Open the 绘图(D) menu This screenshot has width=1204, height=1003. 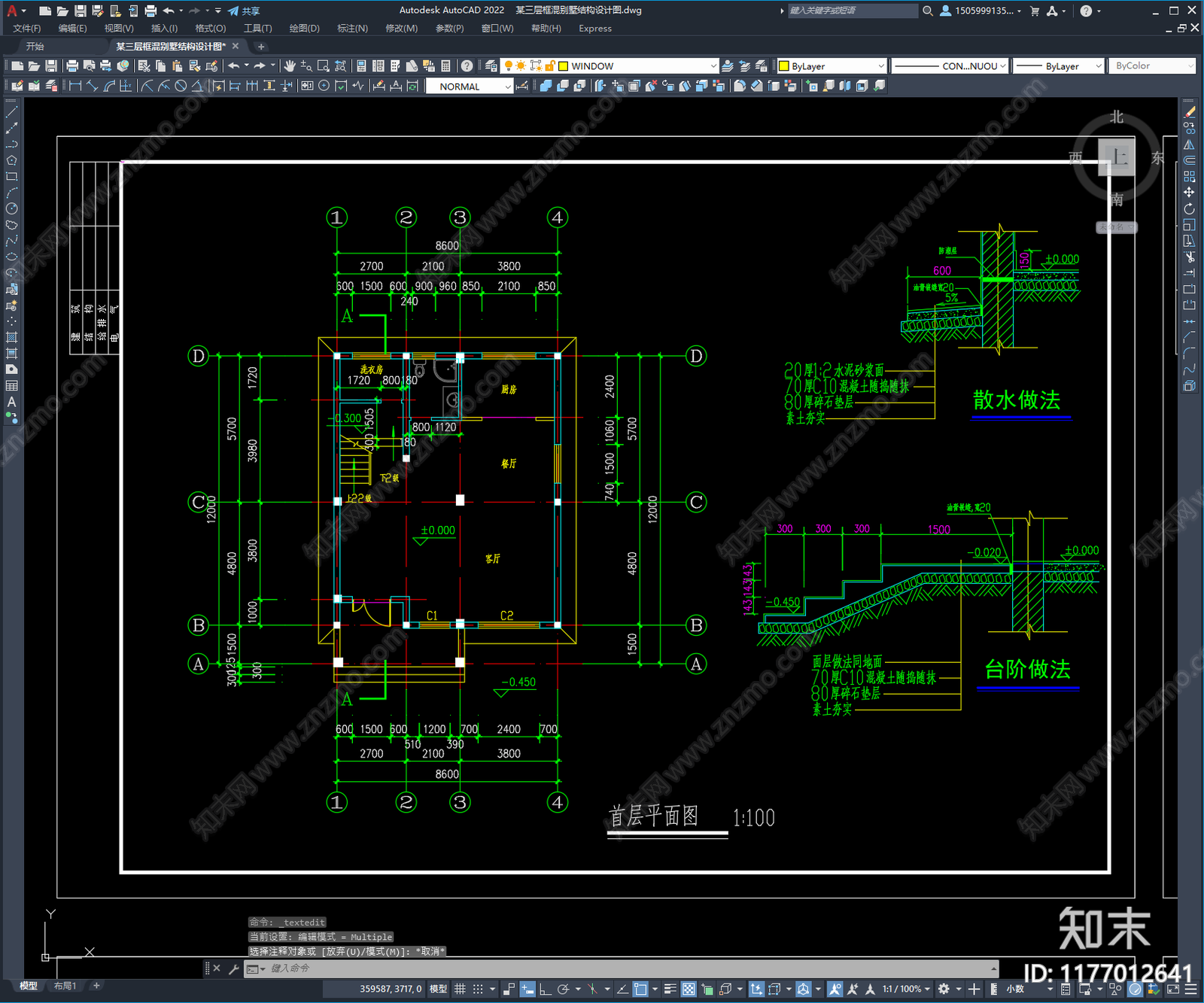click(304, 29)
